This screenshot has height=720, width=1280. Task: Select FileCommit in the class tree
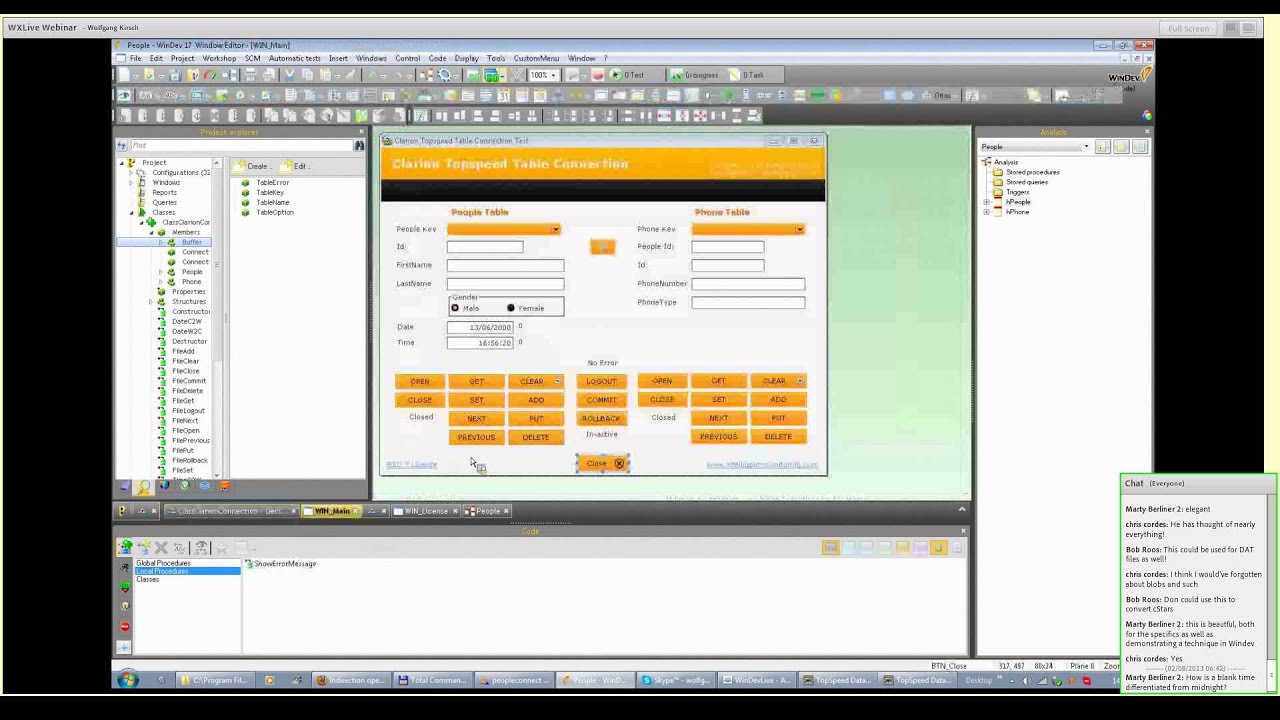click(x=188, y=381)
